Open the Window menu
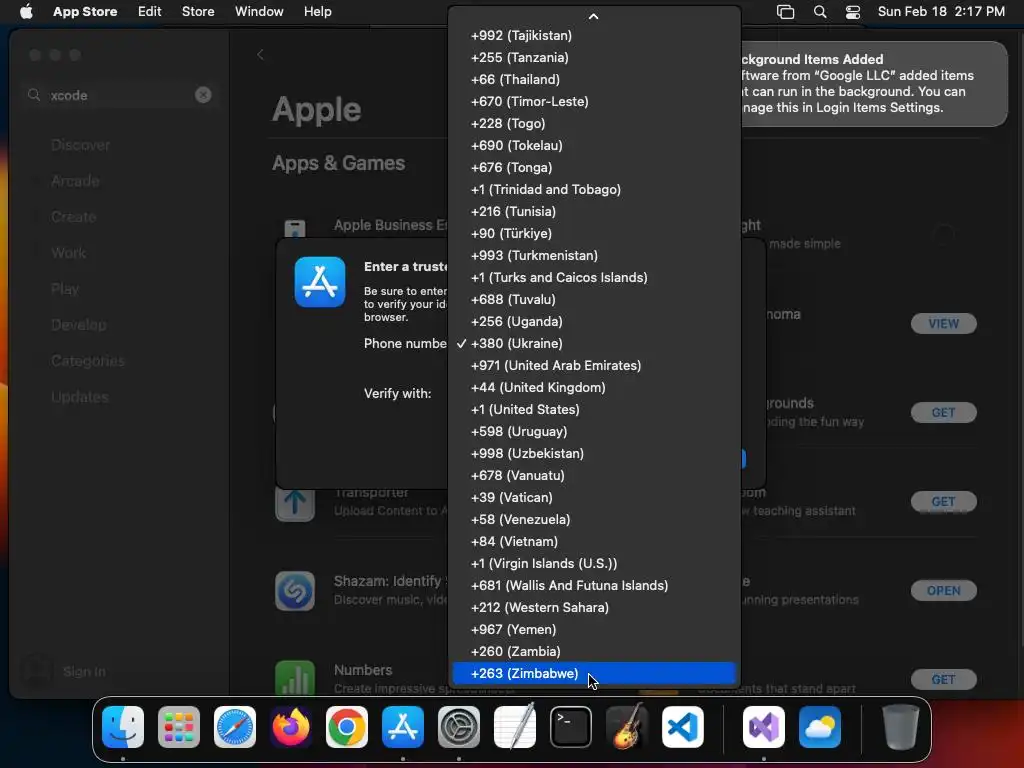Viewport: 1024px width, 768px height. pyautogui.click(x=259, y=12)
